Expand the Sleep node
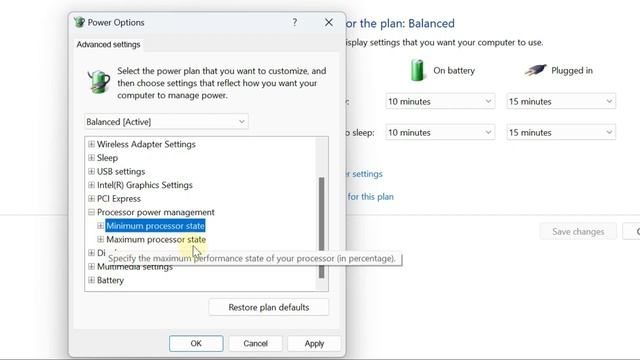Screen dimensions: 640x360 point(91,158)
